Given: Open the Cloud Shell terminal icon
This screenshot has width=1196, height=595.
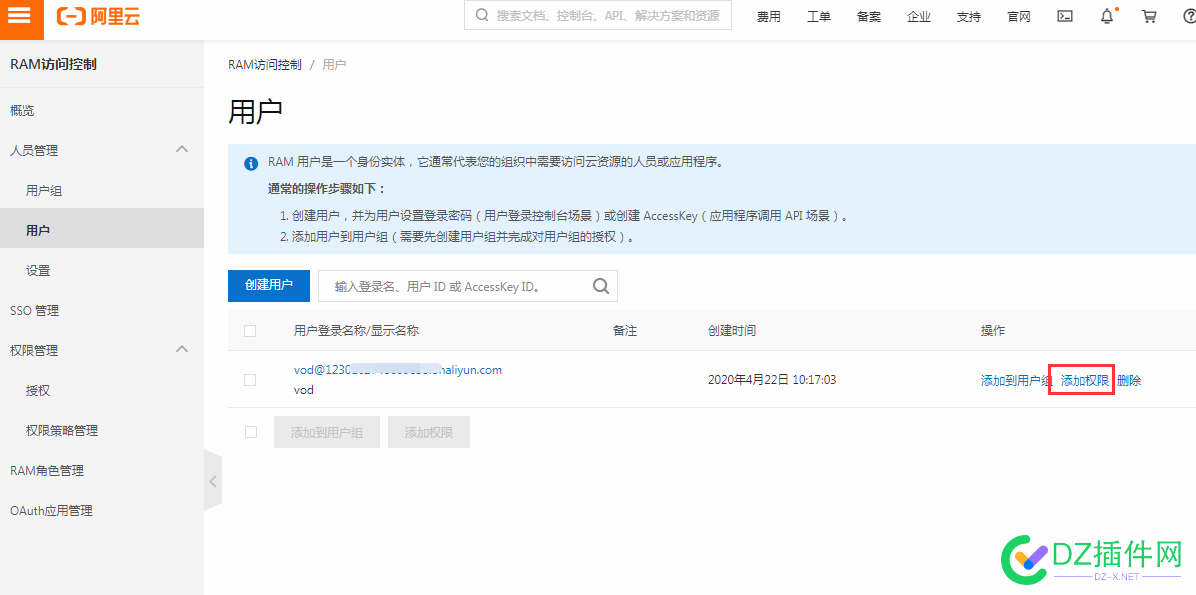Looking at the screenshot, I should point(1066,17).
